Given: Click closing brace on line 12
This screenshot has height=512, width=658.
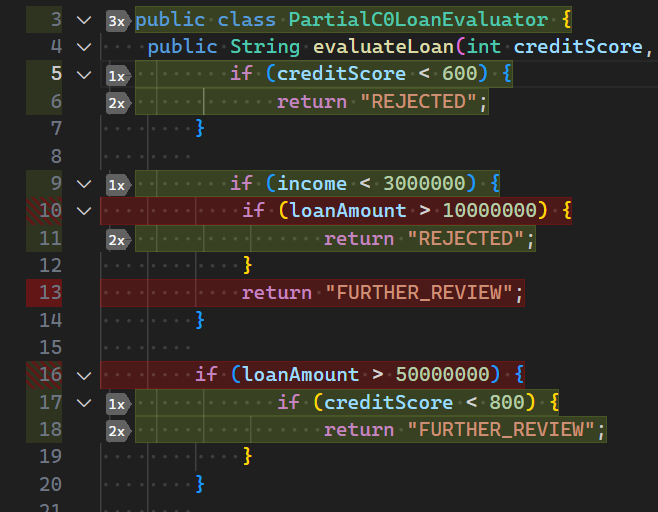Looking at the screenshot, I should click(248, 265).
